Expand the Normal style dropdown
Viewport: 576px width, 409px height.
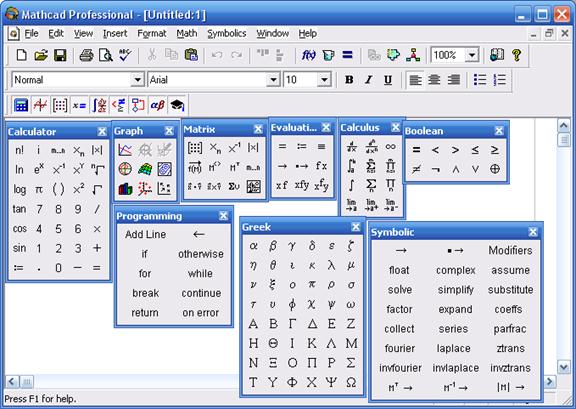point(137,80)
